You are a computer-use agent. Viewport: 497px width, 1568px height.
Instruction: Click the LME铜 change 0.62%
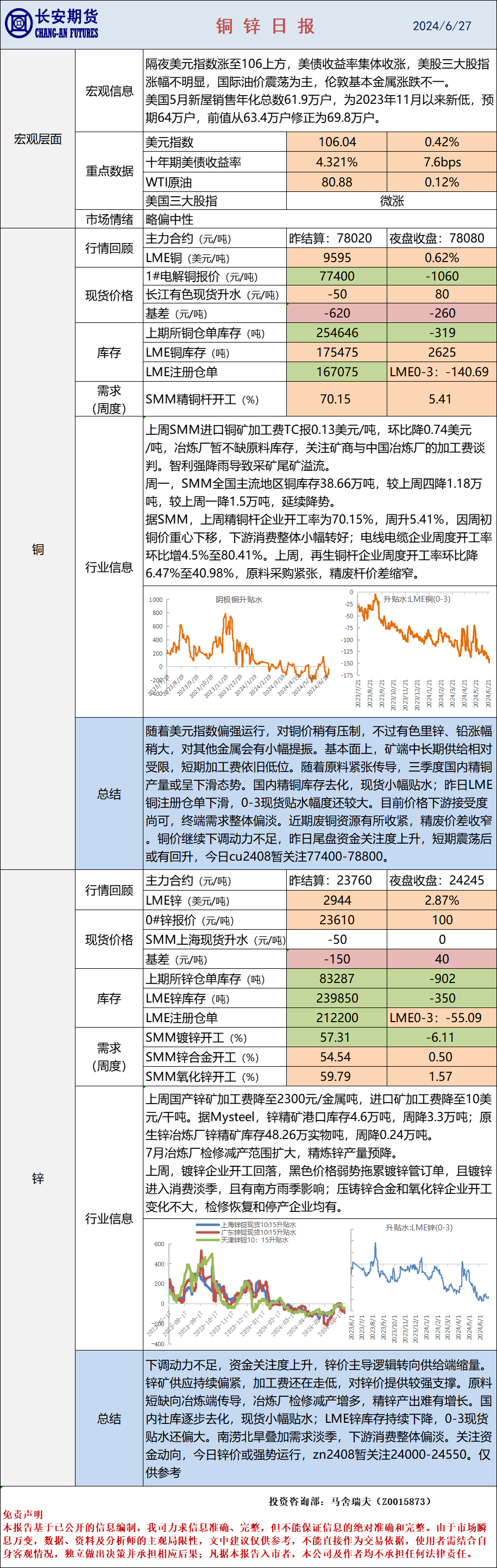pos(442,258)
